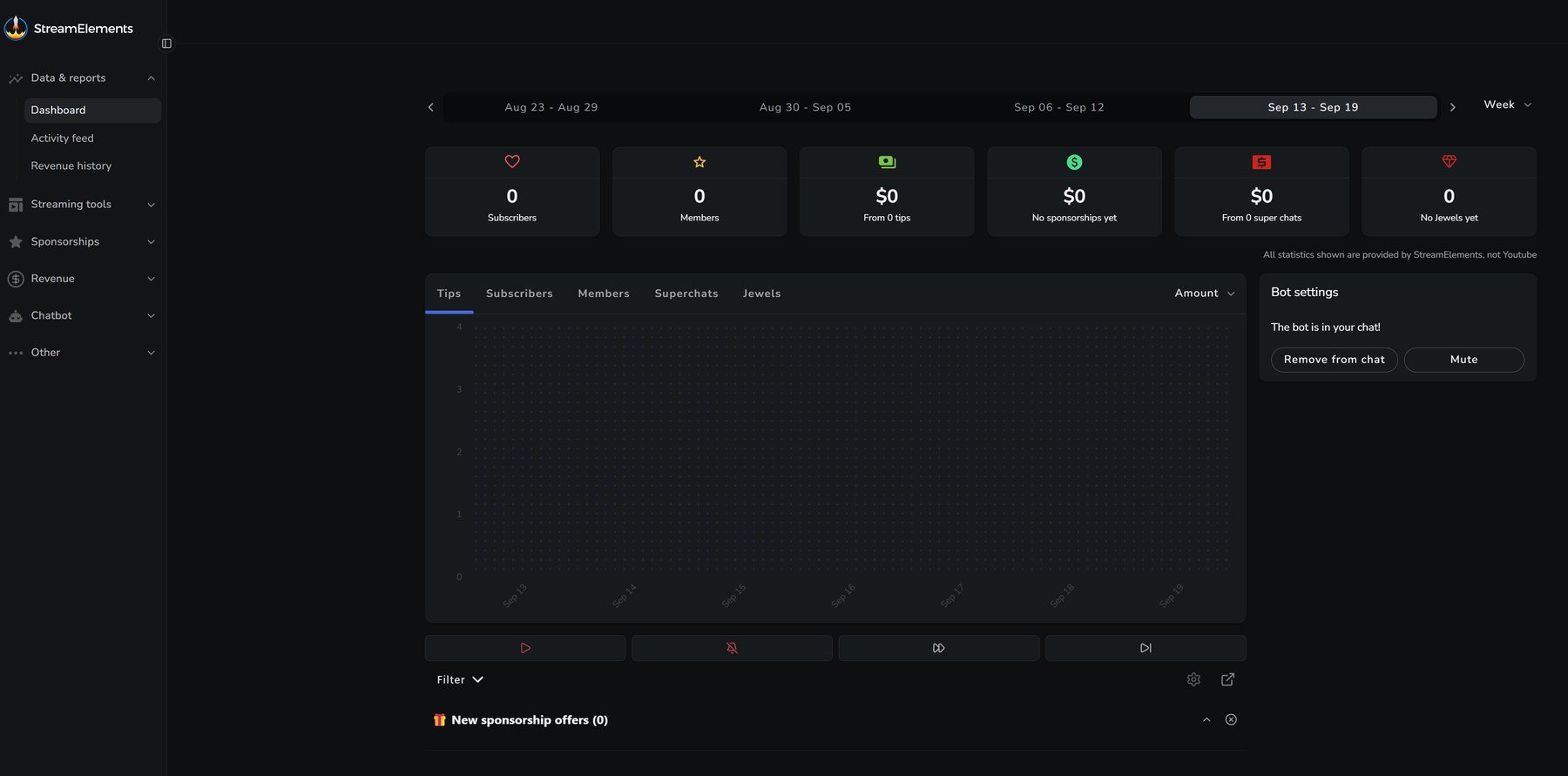Click the Sponsorships star icon in sidebar
1568x776 pixels.
[16, 242]
